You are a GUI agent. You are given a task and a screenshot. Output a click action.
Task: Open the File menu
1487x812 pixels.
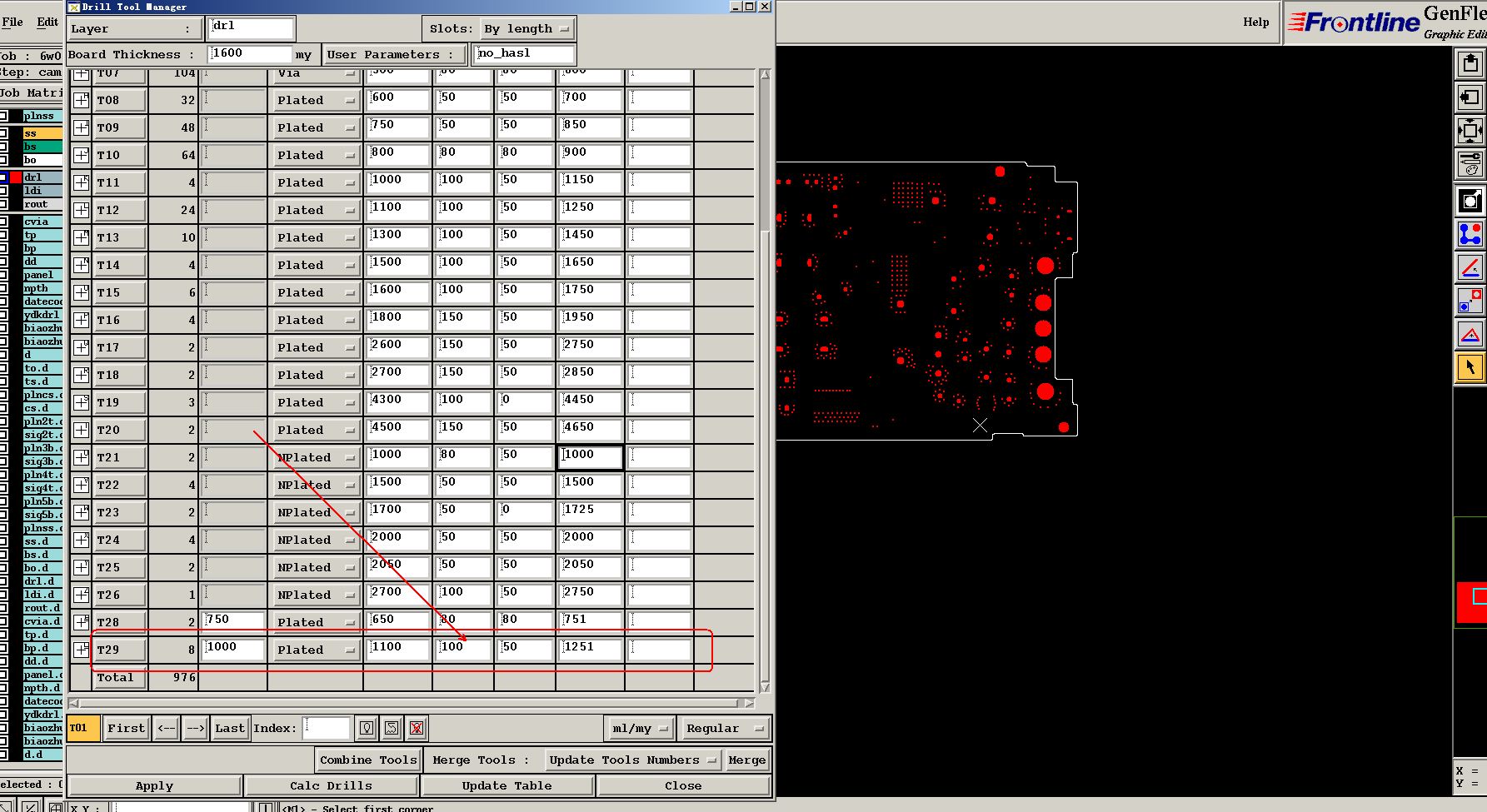click(12, 22)
